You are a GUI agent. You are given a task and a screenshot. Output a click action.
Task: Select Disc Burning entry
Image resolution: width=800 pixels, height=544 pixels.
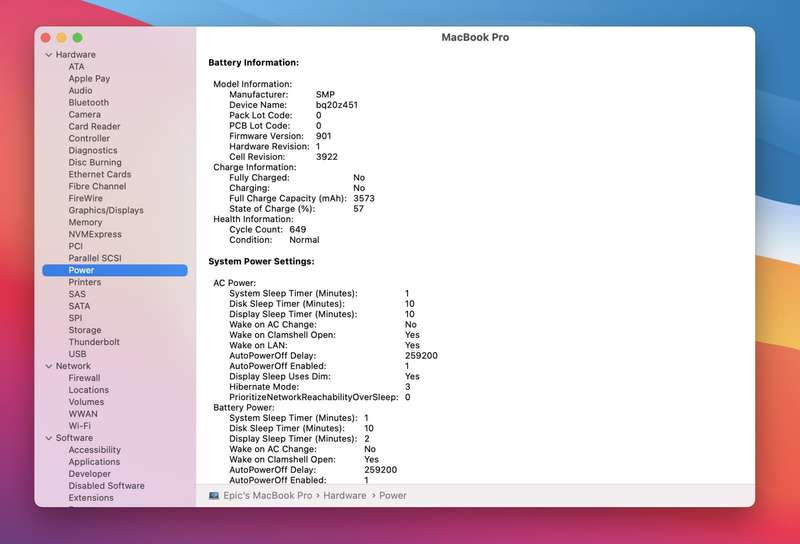[x=95, y=162]
